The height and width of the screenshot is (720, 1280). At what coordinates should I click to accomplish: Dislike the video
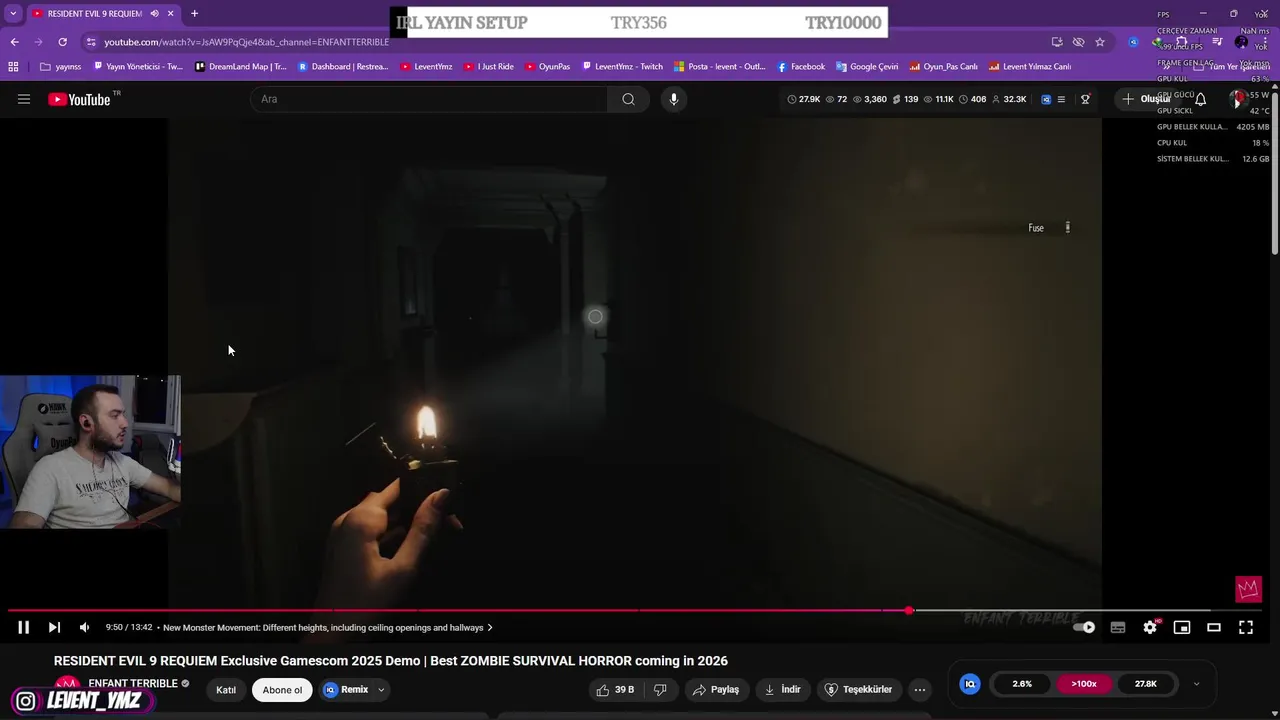[x=660, y=690]
